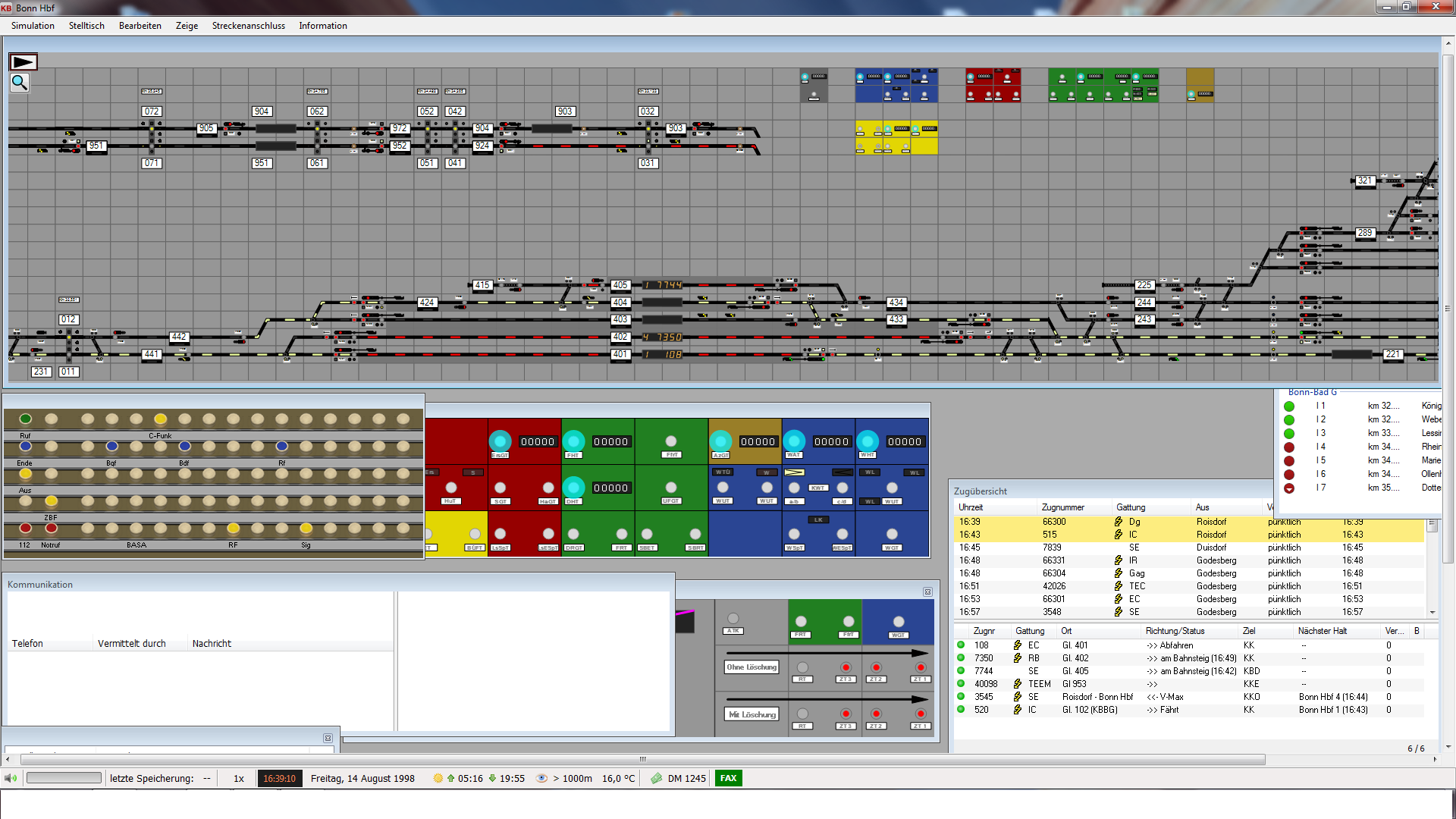Click the horizontal scrollbar left arrow
The height and width of the screenshot is (819, 1456).
(x=8, y=759)
